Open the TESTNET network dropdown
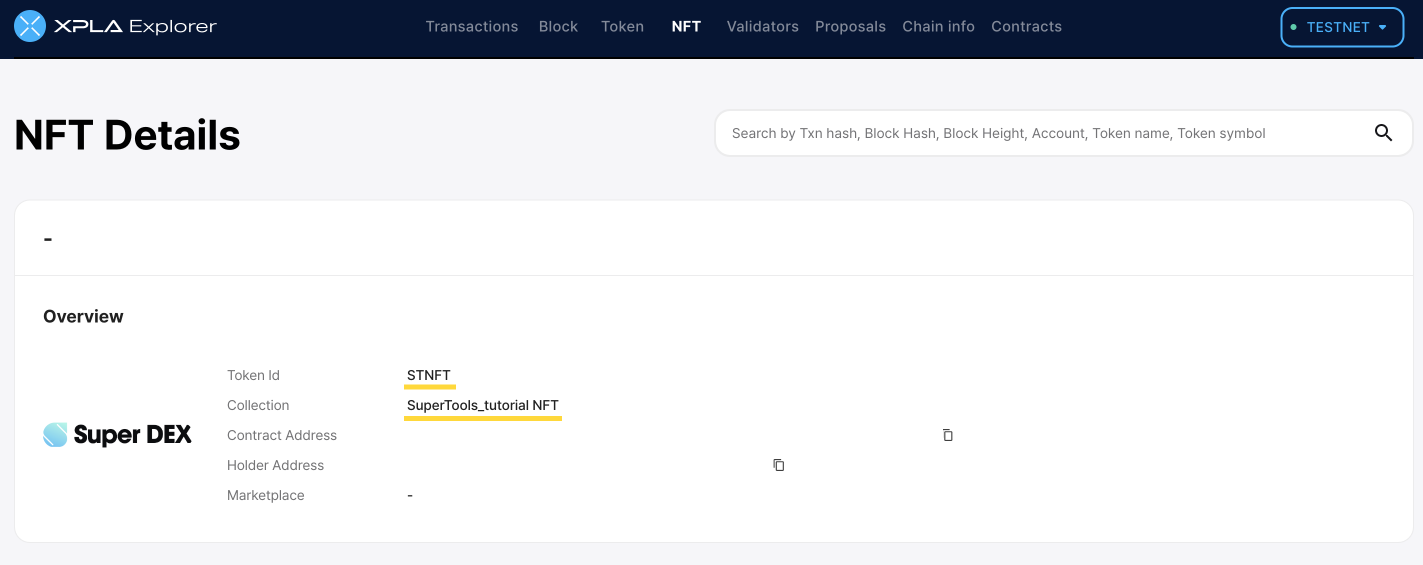Image resolution: width=1423 pixels, height=565 pixels. click(x=1342, y=27)
